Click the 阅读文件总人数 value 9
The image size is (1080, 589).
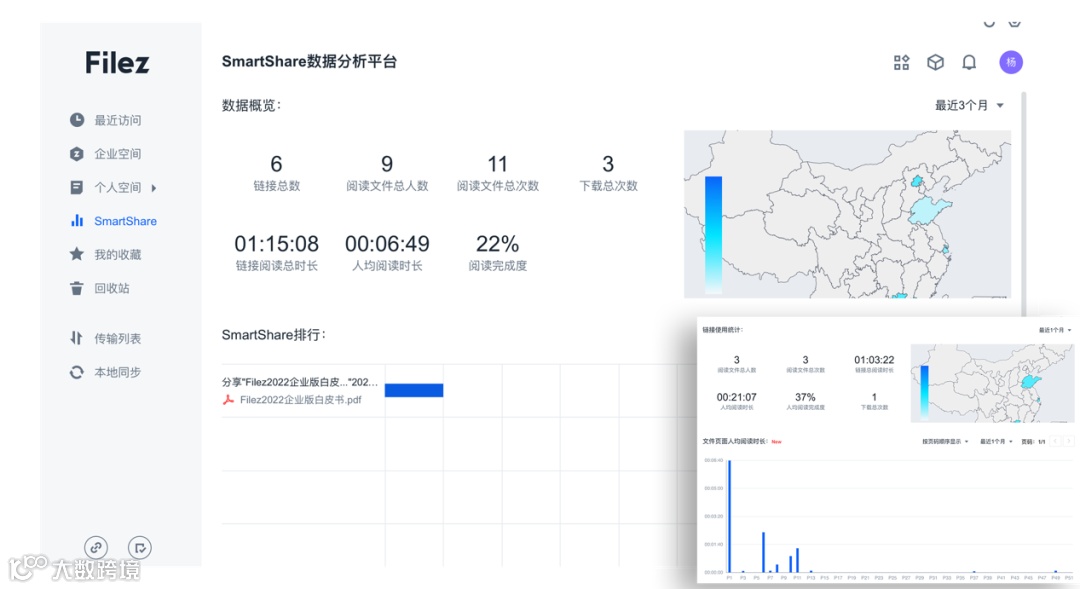point(387,164)
